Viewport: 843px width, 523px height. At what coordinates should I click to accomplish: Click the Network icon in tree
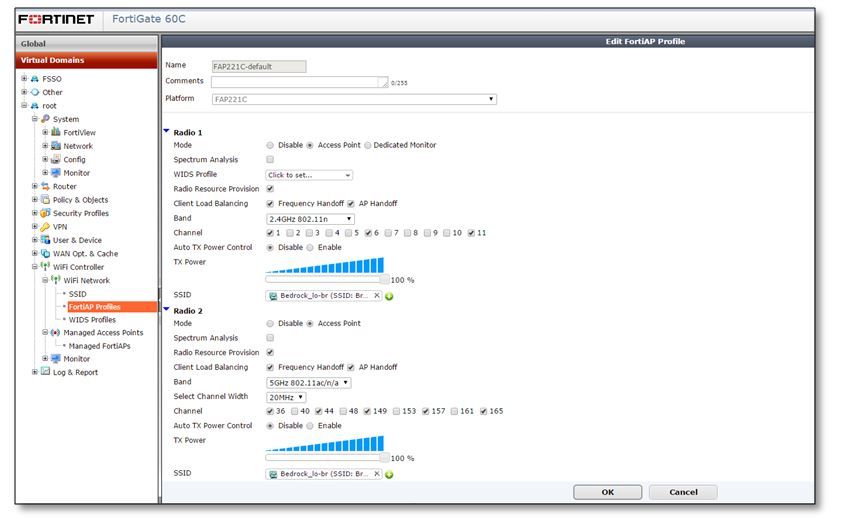56,146
